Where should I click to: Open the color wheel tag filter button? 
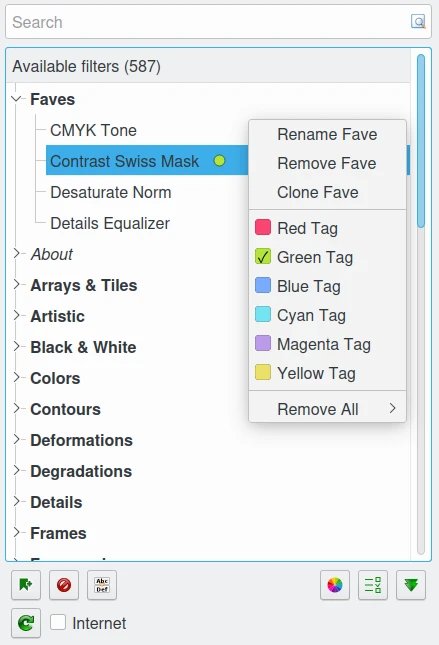(335, 585)
